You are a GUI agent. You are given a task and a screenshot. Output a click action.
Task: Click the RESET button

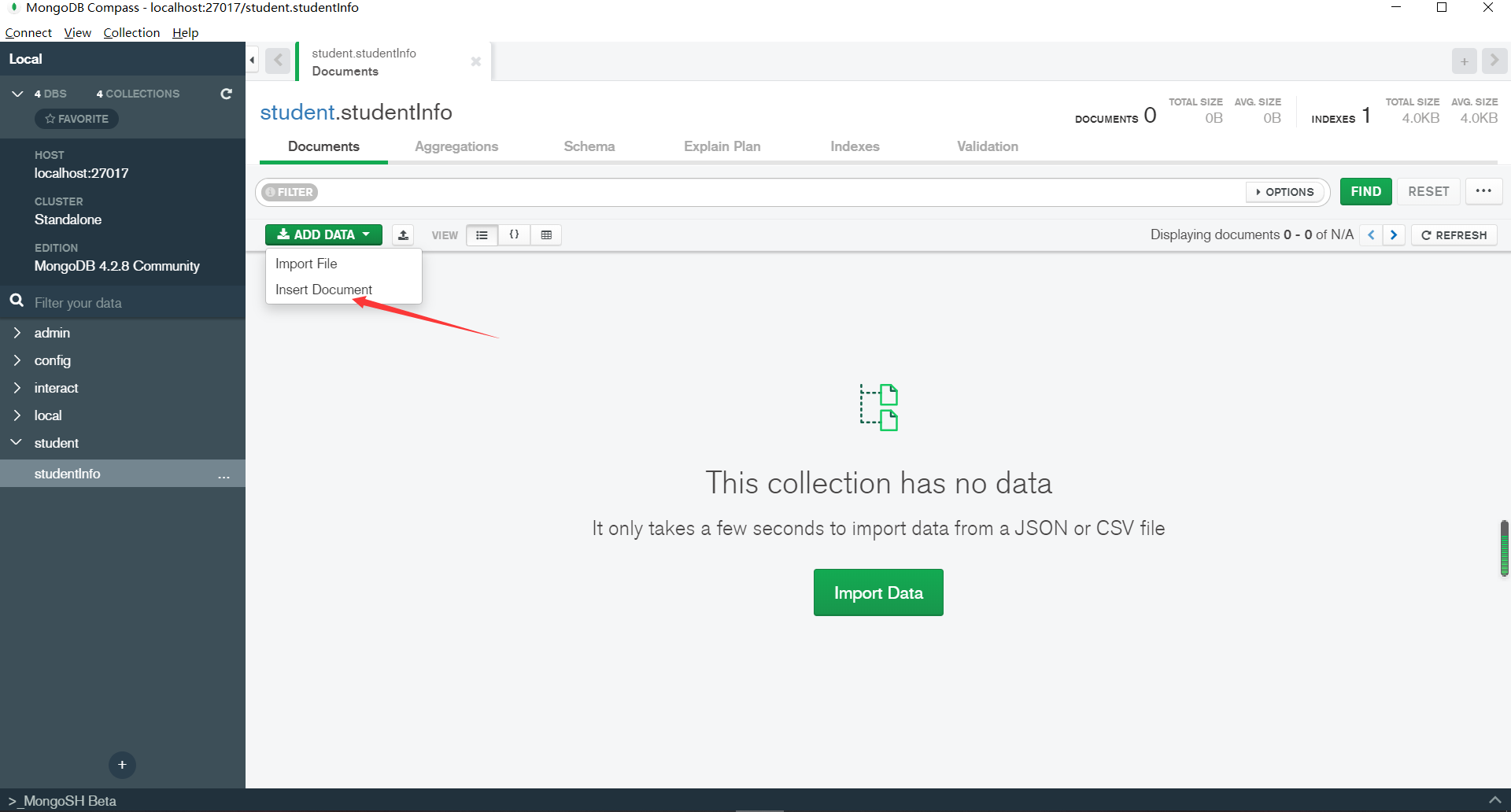click(1428, 191)
